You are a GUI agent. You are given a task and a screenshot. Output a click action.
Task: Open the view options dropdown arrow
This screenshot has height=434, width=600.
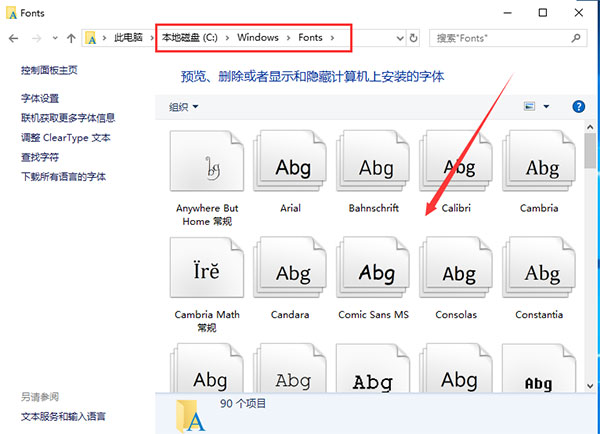546,106
